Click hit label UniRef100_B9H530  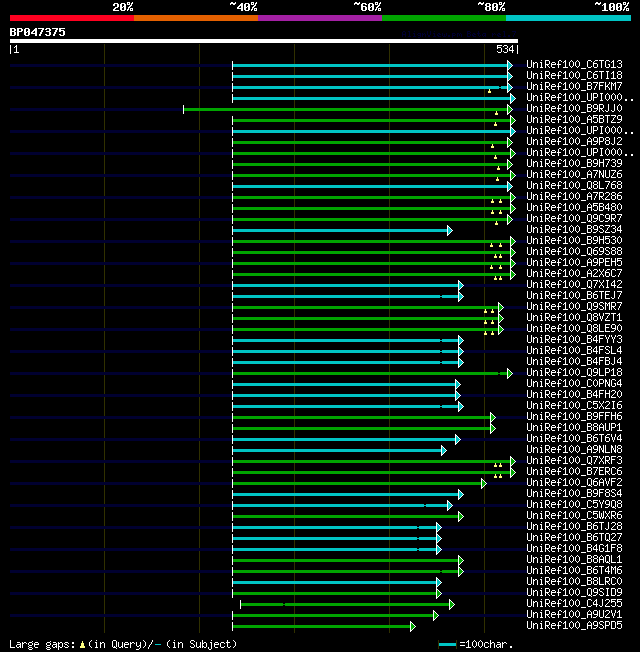click(574, 240)
